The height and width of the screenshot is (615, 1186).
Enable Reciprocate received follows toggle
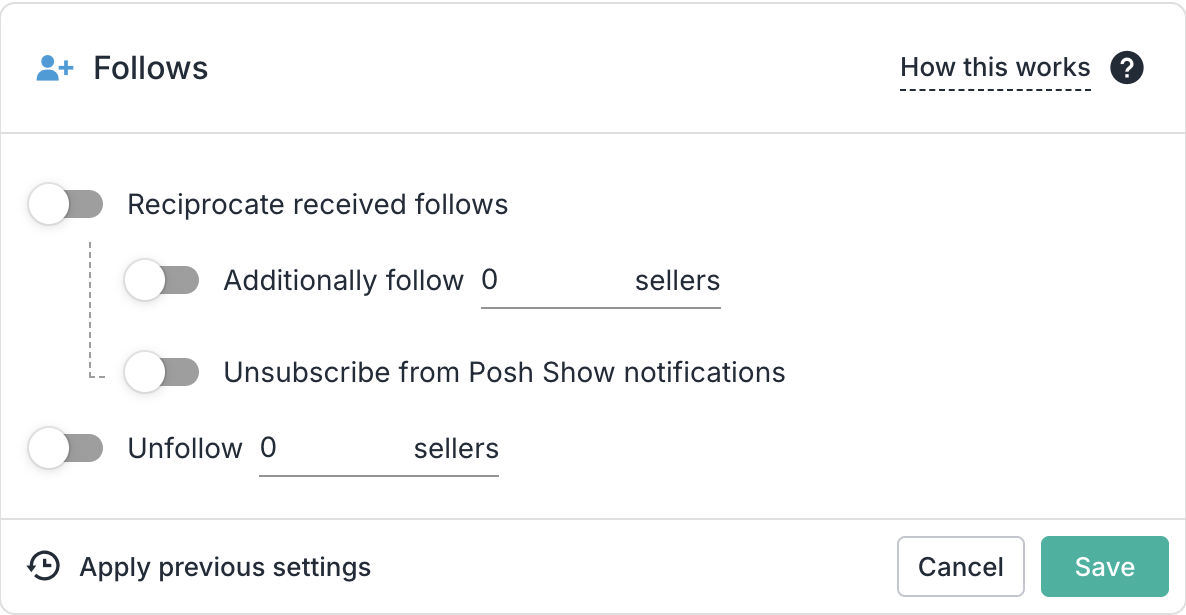(66, 205)
